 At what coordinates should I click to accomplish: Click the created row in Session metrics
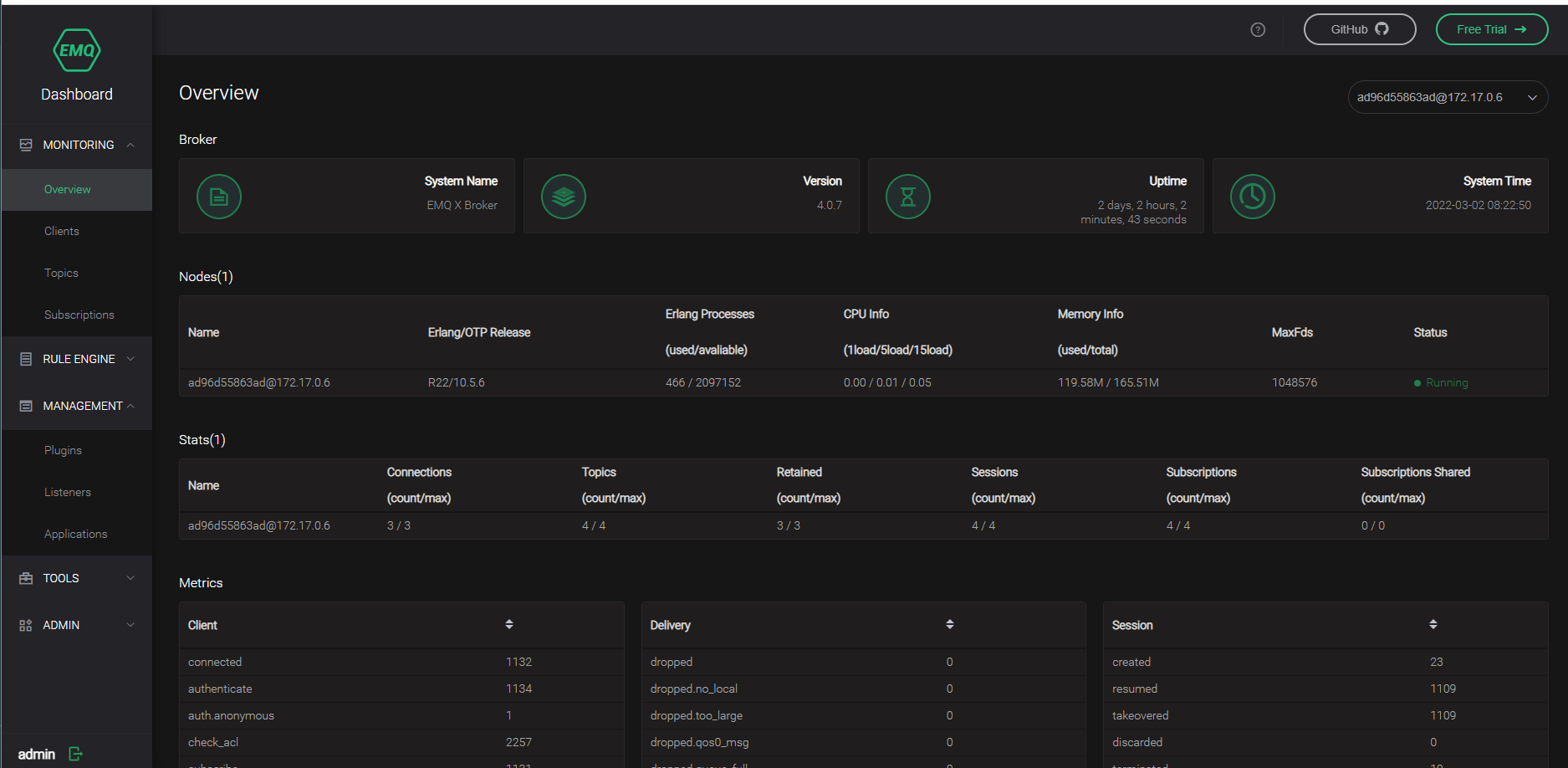coord(1325,662)
